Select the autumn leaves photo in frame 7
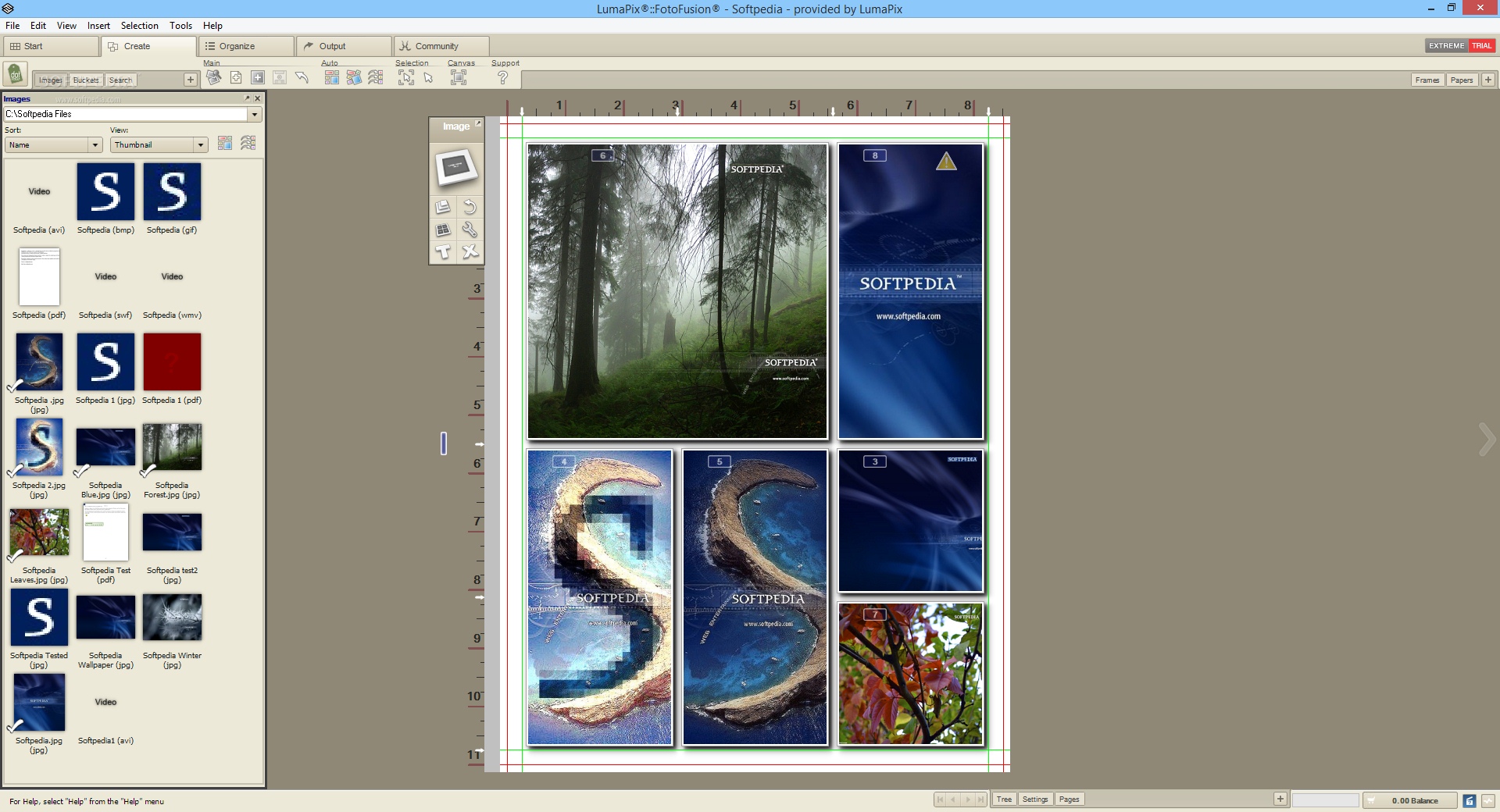Screen dimensions: 1500x812 (x=910, y=674)
